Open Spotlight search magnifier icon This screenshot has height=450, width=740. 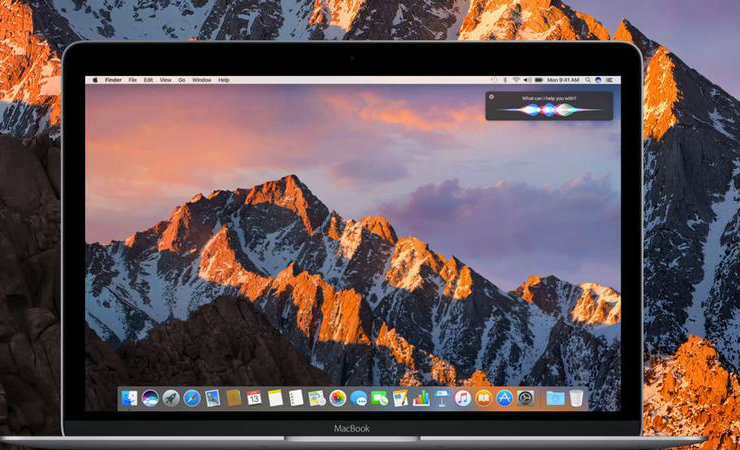(588, 80)
